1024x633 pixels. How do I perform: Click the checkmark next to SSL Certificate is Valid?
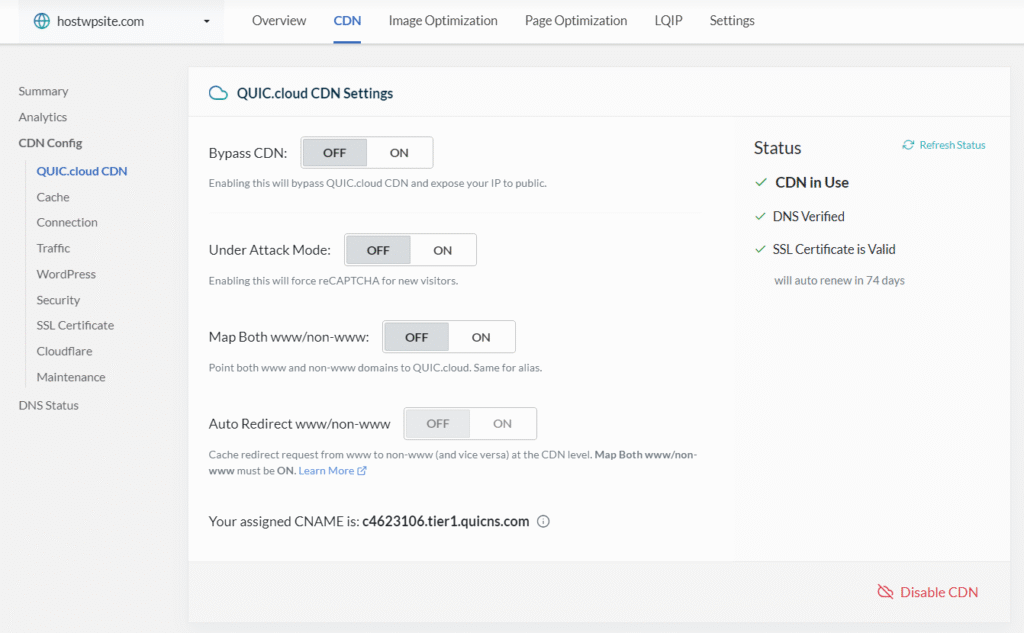(762, 249)
